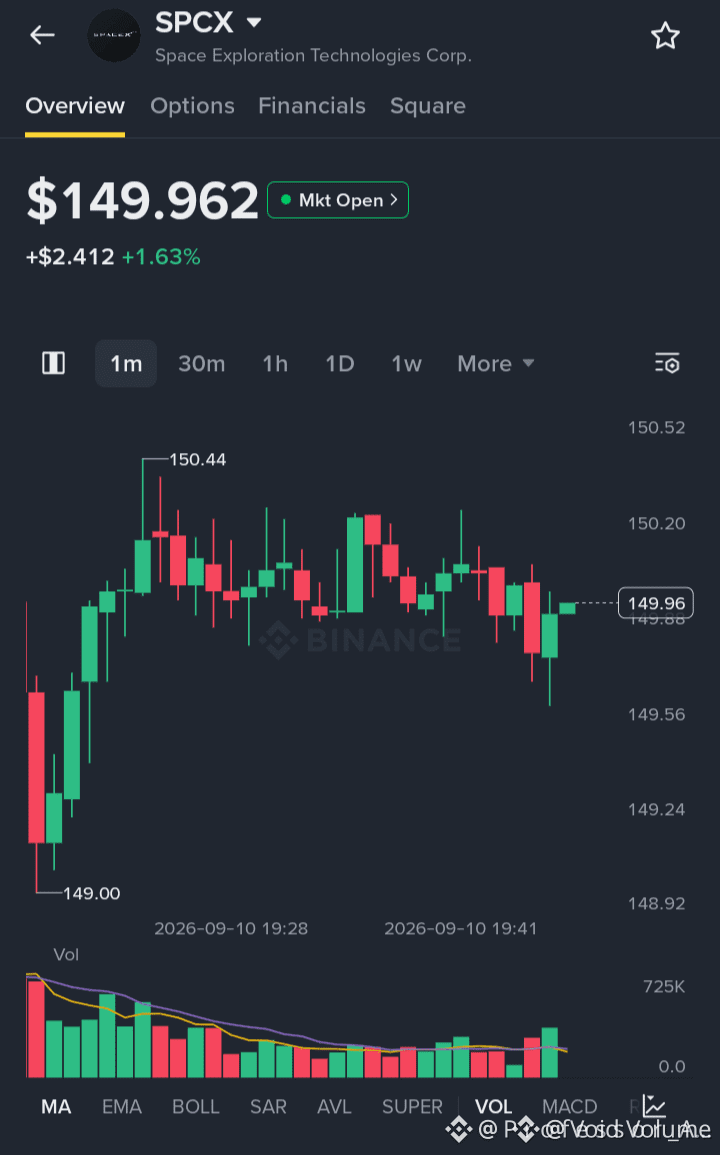The image size is (720, 1155).
Task: Tap the 149.96 current price marker
Action: click(x=656, y=603)
